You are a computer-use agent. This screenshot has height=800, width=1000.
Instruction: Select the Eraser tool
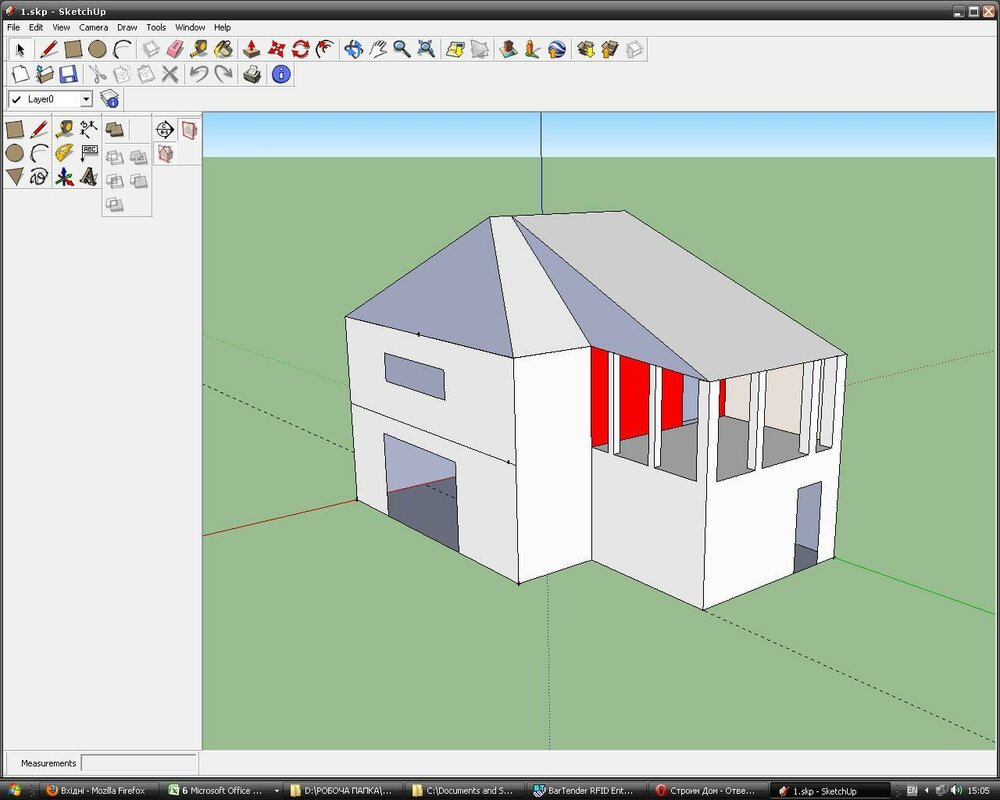pyautogui.click(x=175, y=48)
